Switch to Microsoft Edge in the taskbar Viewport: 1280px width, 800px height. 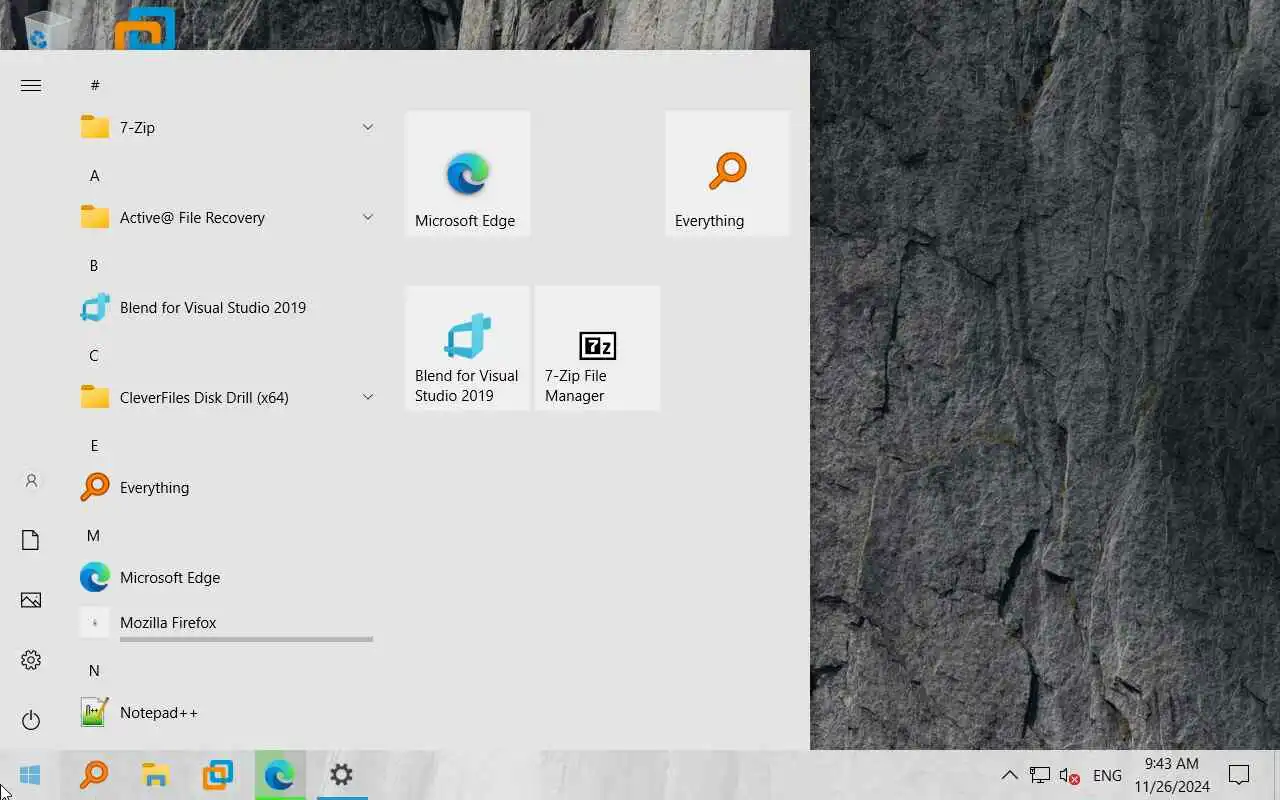pyautogui.click(x=279, y=775)
